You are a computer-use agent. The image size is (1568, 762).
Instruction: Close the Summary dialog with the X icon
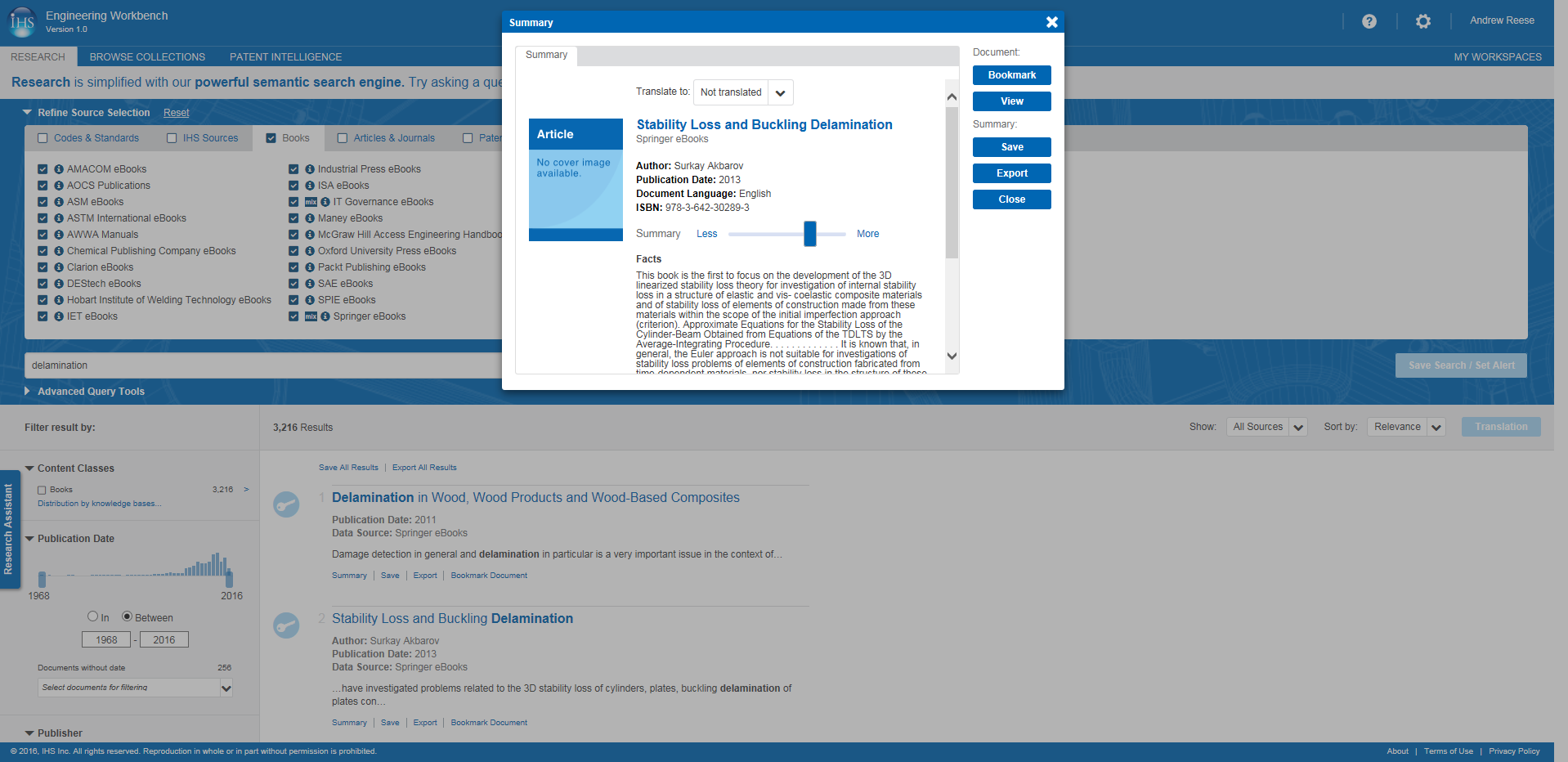1052,22
